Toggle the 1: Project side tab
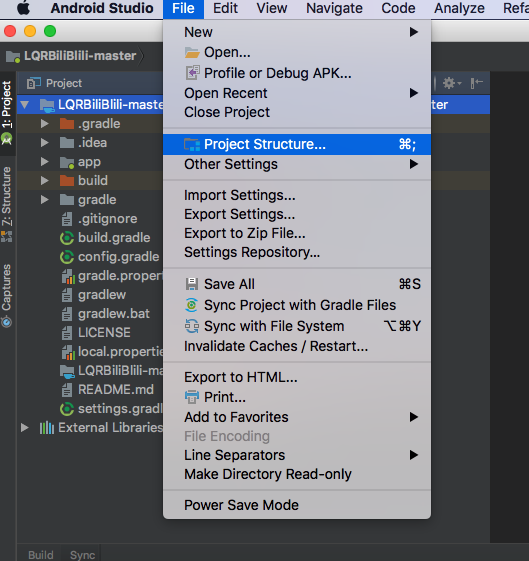Image resolution: width=529 pixels, height=561 pixels. click(7, 112)
